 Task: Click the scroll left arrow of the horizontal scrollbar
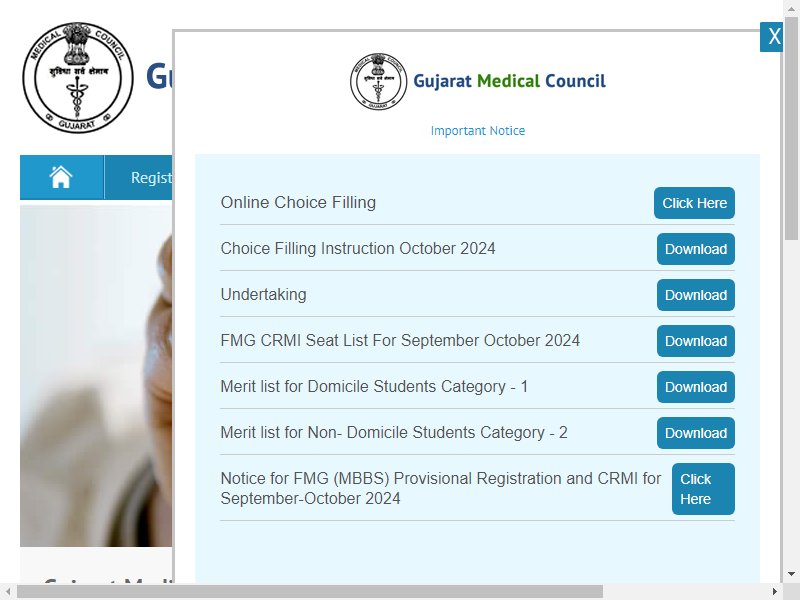click(8, 592)
